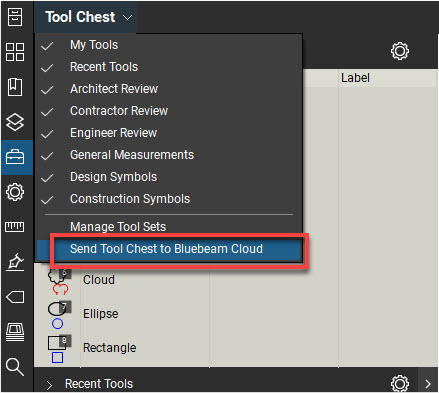
Task: Open the Properties gear panel icon
Action: pyautogui.click(x=15, y=192)
